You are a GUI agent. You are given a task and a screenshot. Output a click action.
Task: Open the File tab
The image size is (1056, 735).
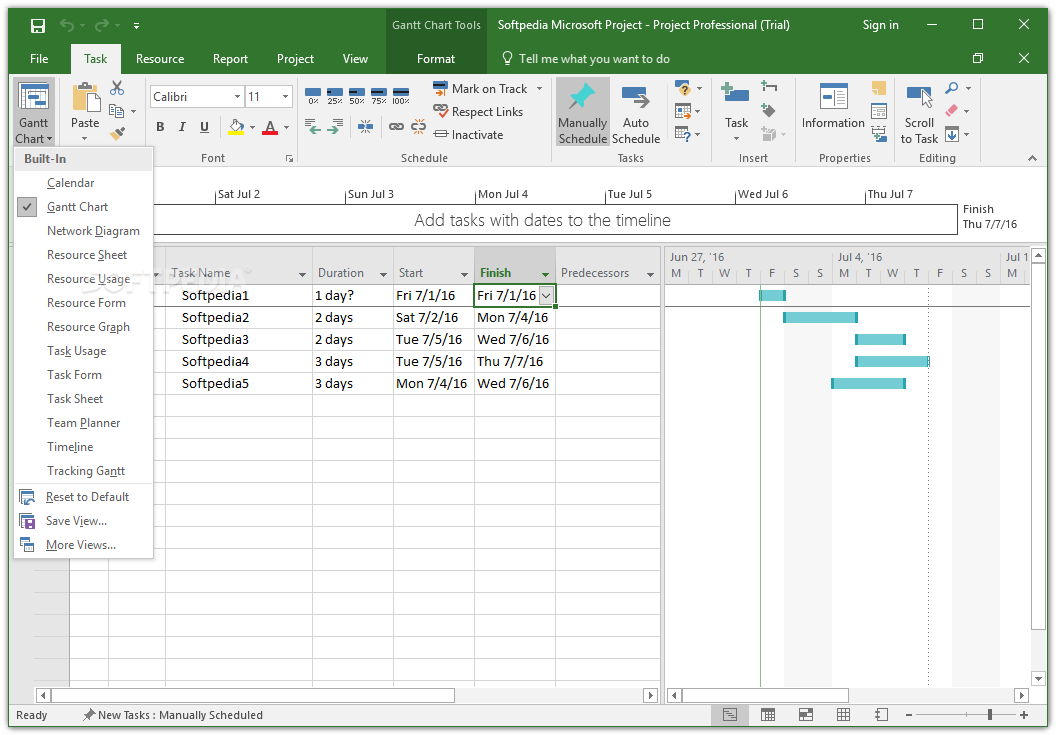coord(39,59)
